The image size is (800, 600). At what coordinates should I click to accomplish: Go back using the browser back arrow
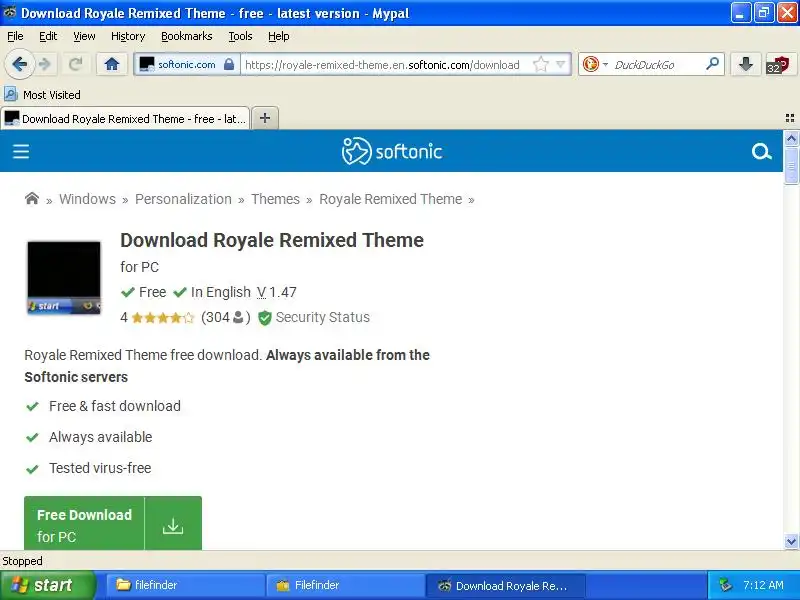19,64
